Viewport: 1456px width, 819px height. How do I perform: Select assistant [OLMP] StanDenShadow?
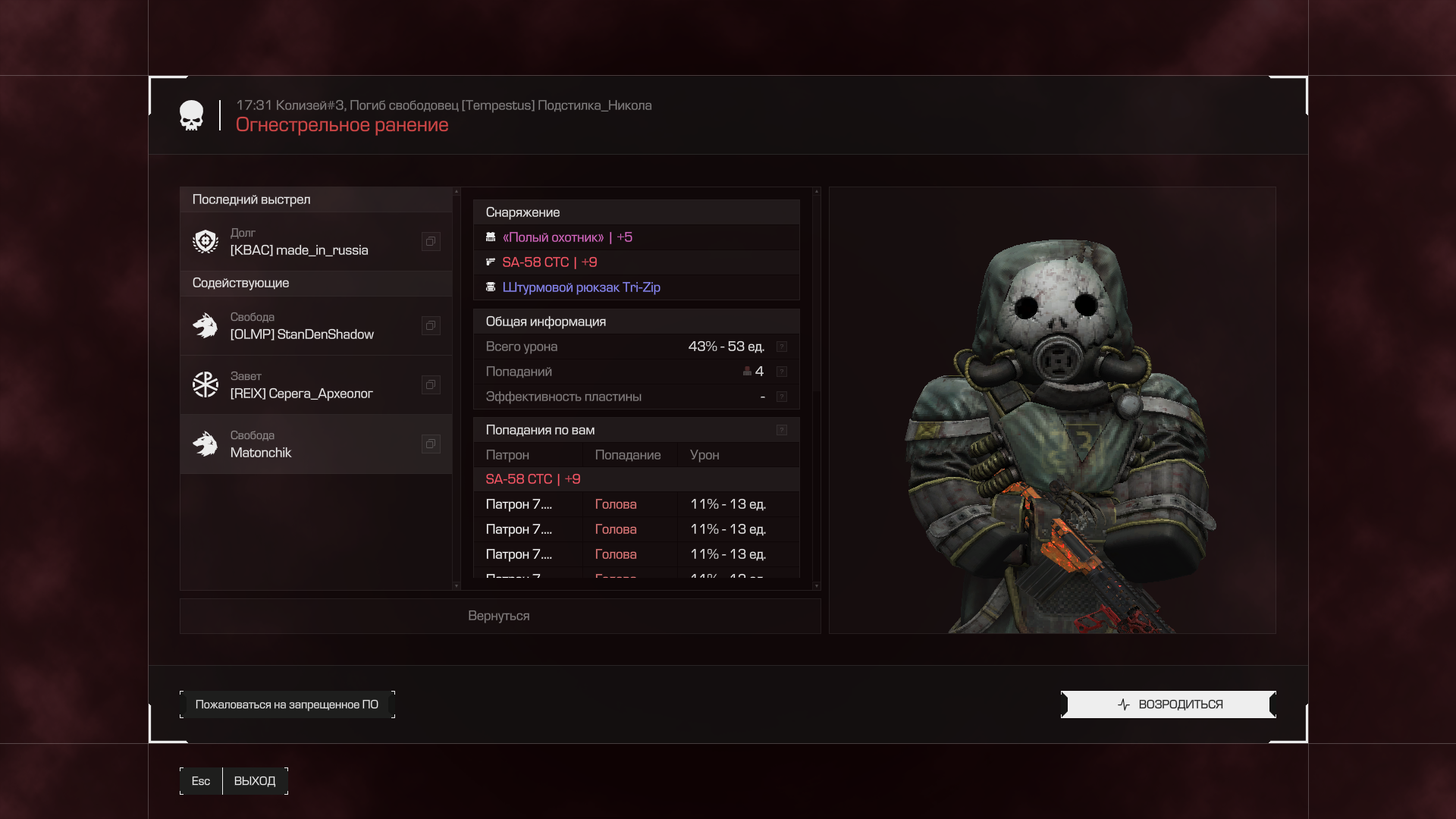pos(316,325)
